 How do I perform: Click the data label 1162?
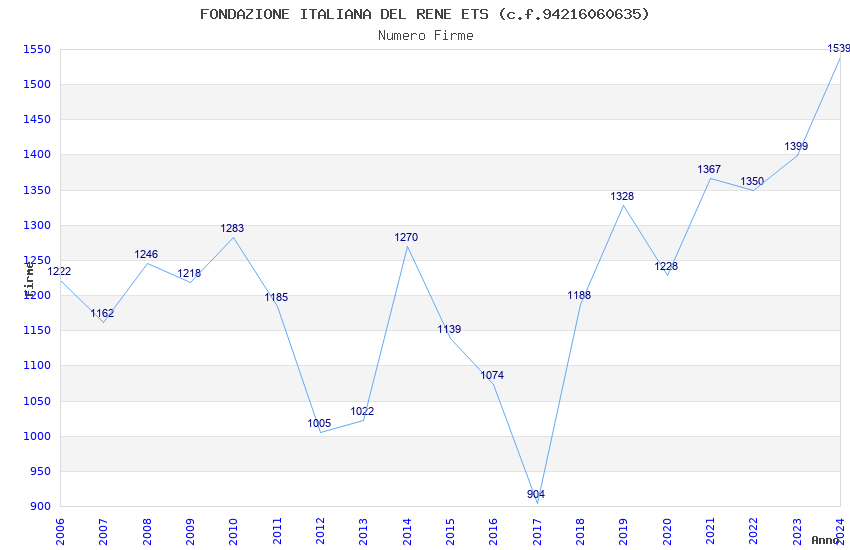(x=102, y=313)
